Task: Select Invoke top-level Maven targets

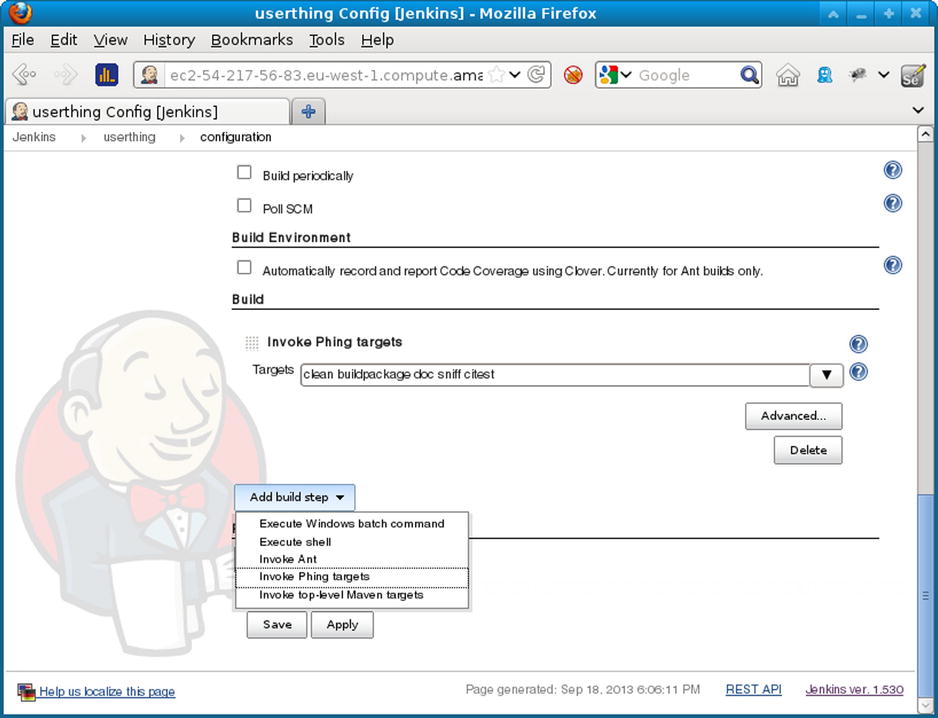Action: pos(352,595)
